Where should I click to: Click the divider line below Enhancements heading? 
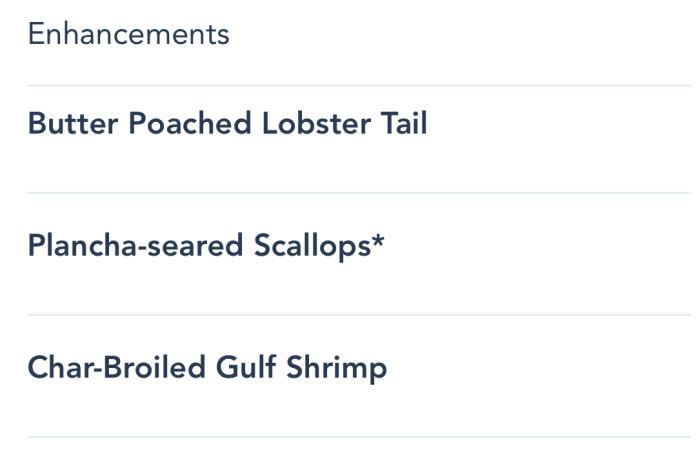pos(358,86)
